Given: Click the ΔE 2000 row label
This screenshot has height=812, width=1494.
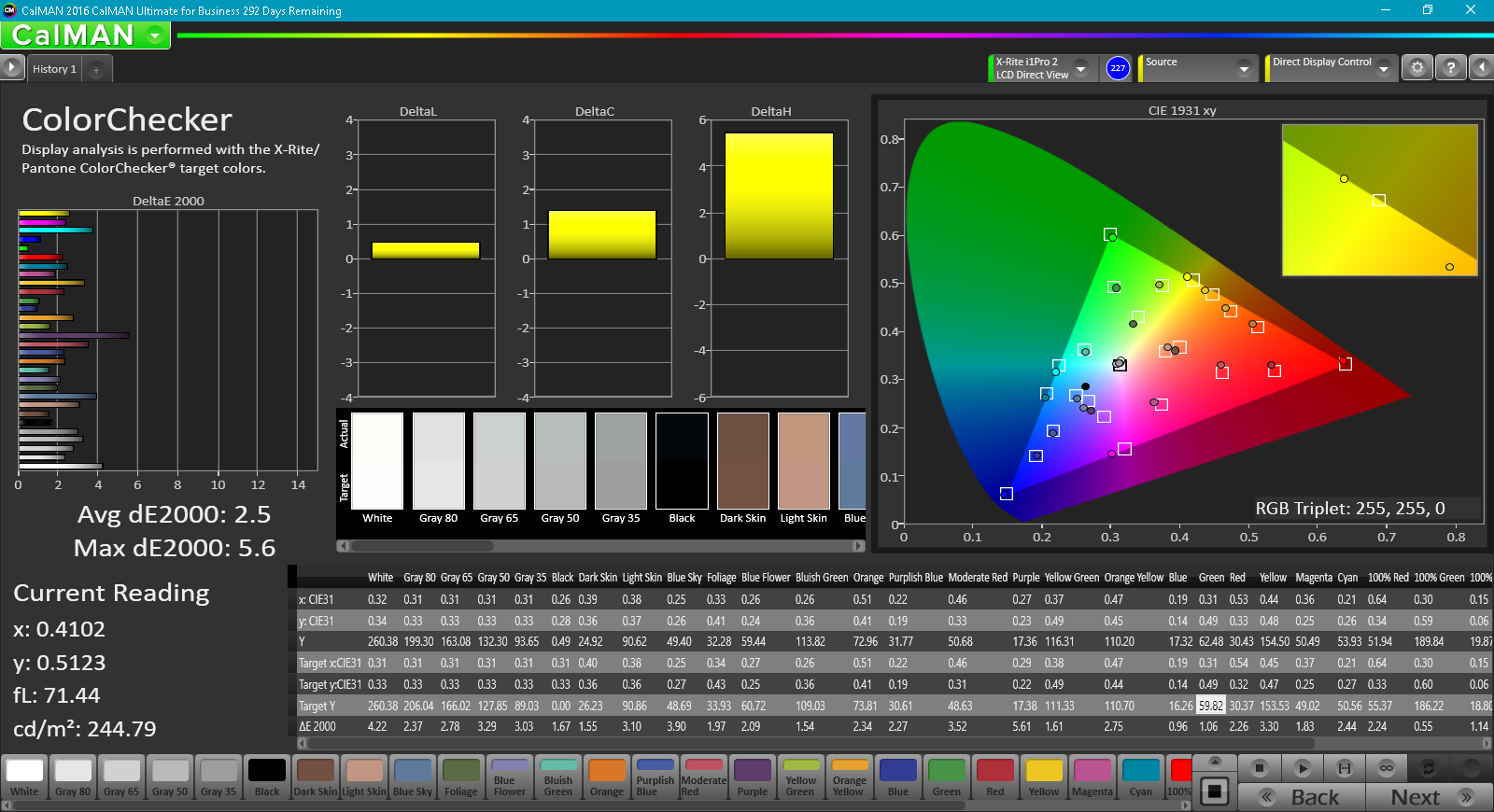Looking at the screenshot, I should tap(317, 727).
